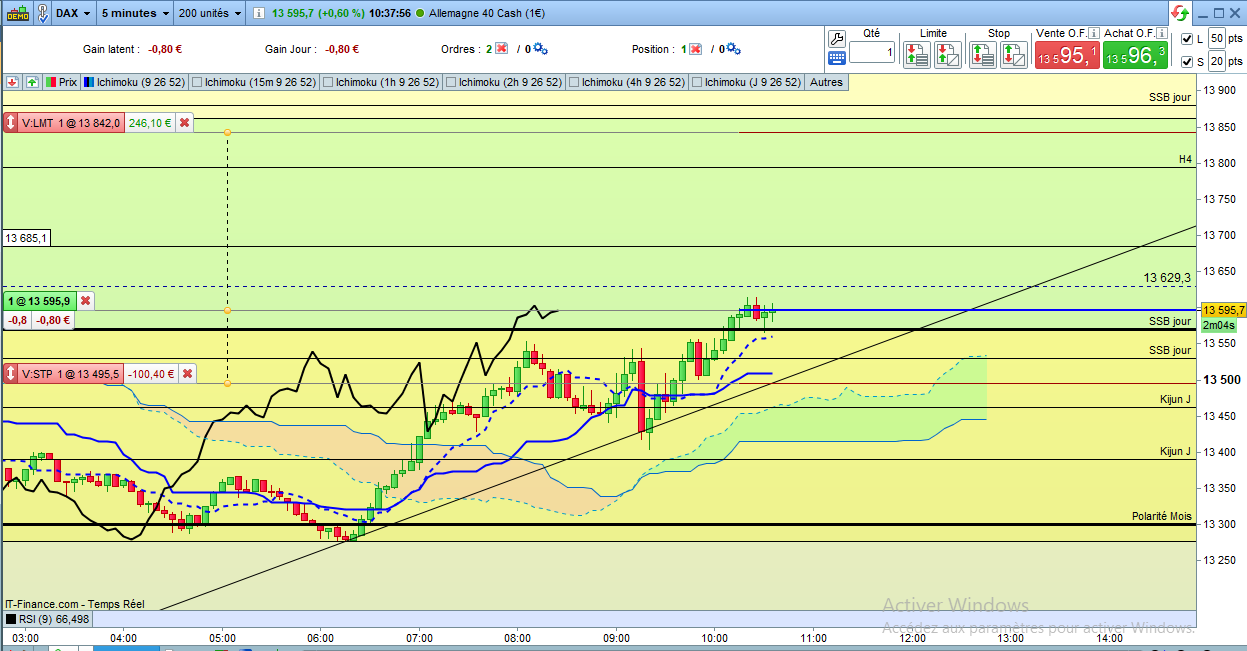Enable Ichimoku (15m 9 26 52) checkbox
Image resolution: width=1247 pixels, height=651 pixels.
point(197,82)
